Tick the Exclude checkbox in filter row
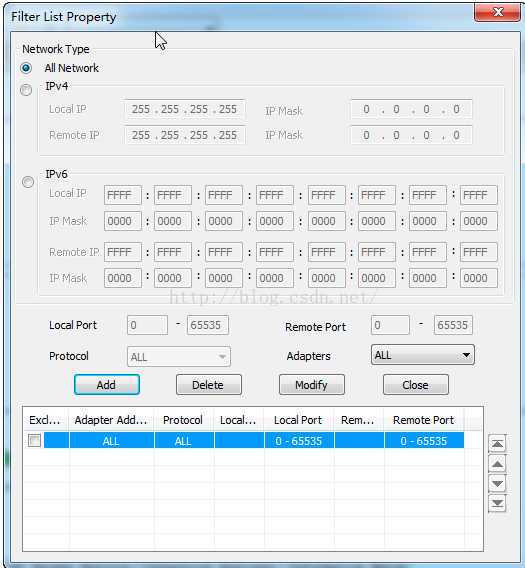This screenshot has width=525, height=568. coord(34,440)
